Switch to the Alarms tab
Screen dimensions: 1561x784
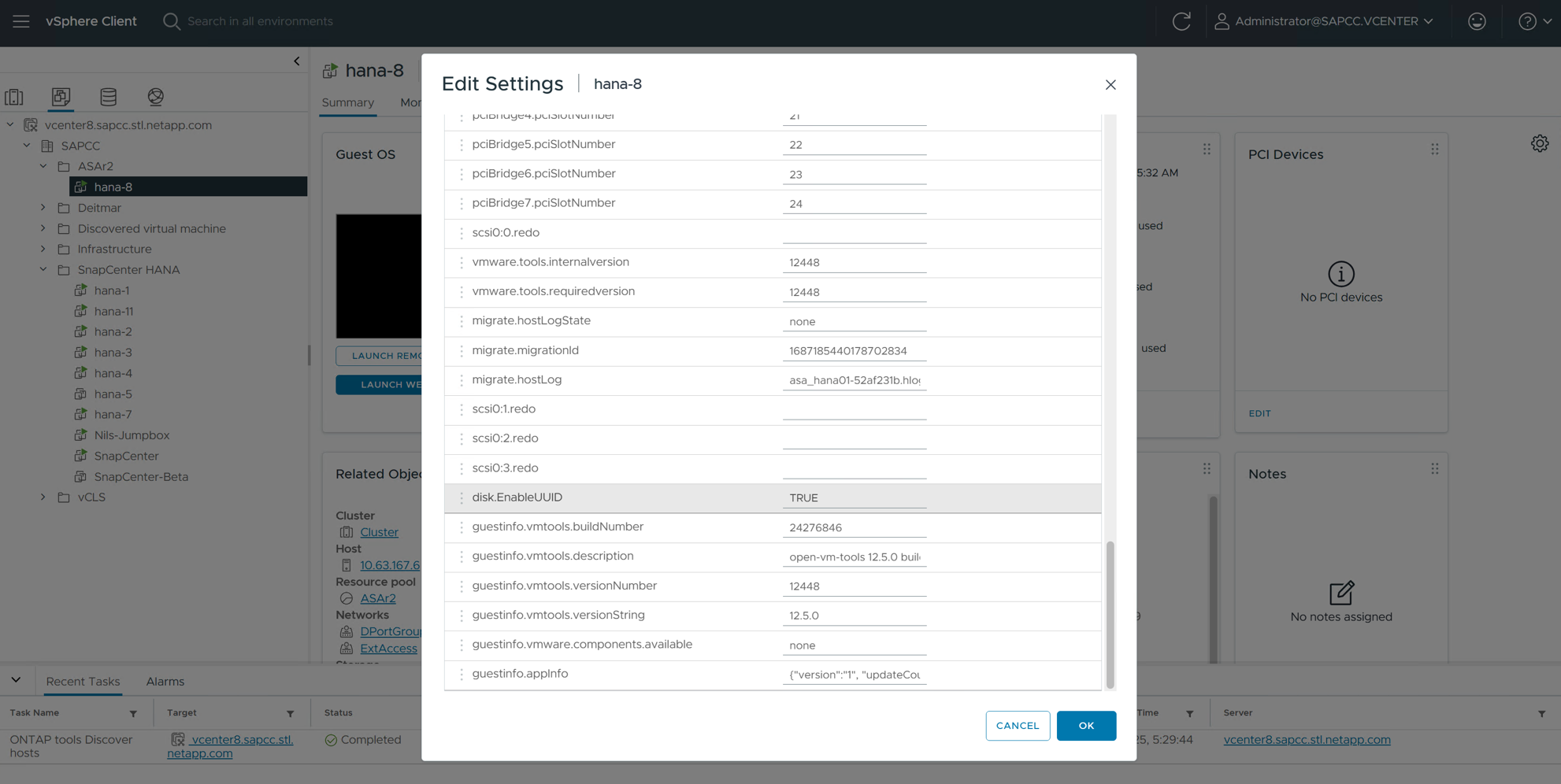click(x=165, y=682)
